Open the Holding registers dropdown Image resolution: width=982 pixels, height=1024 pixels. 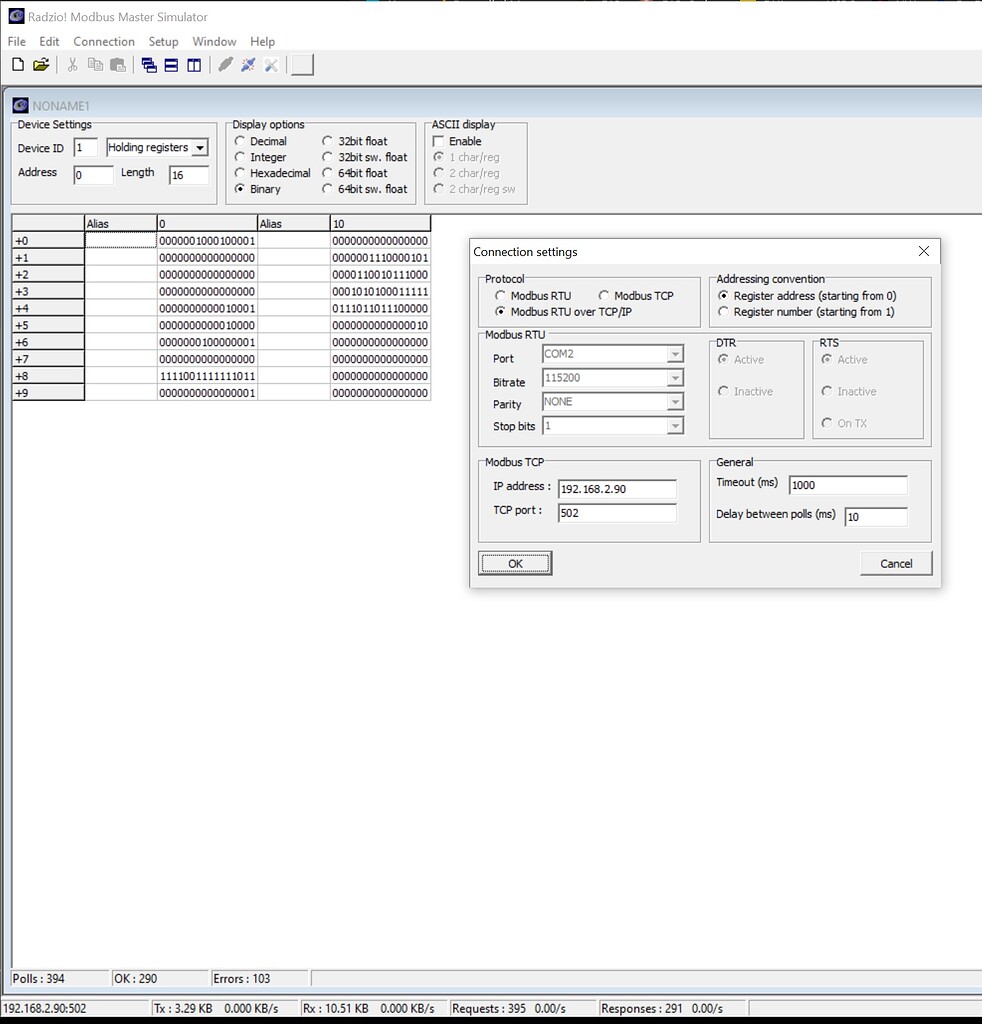pos(198,147)
